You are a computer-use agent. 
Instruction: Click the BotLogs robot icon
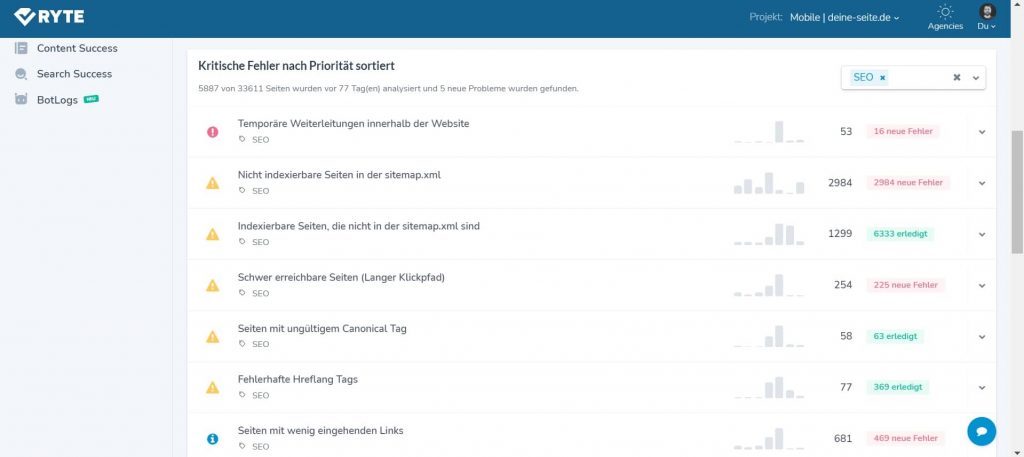[x=22, y=100]
